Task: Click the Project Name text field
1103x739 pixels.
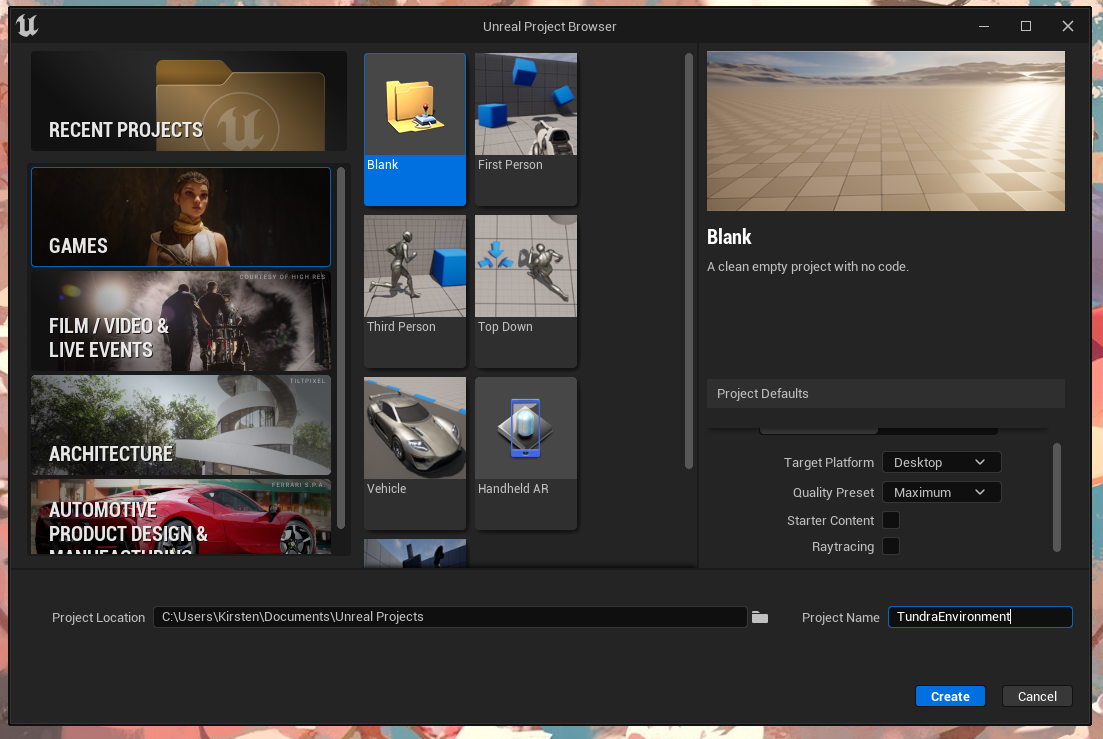Action: click(979, 617)
